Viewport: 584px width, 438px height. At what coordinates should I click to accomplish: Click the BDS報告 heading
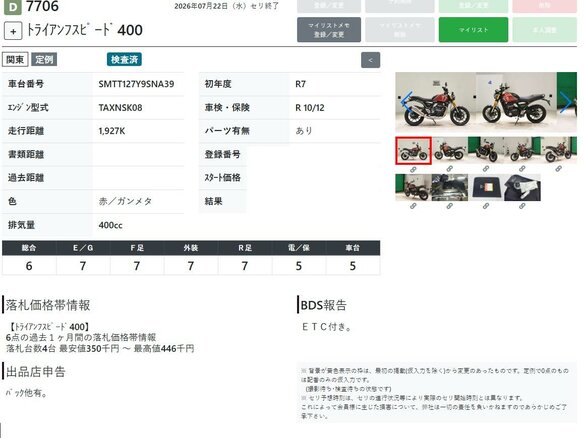click(x=323, y=305)
